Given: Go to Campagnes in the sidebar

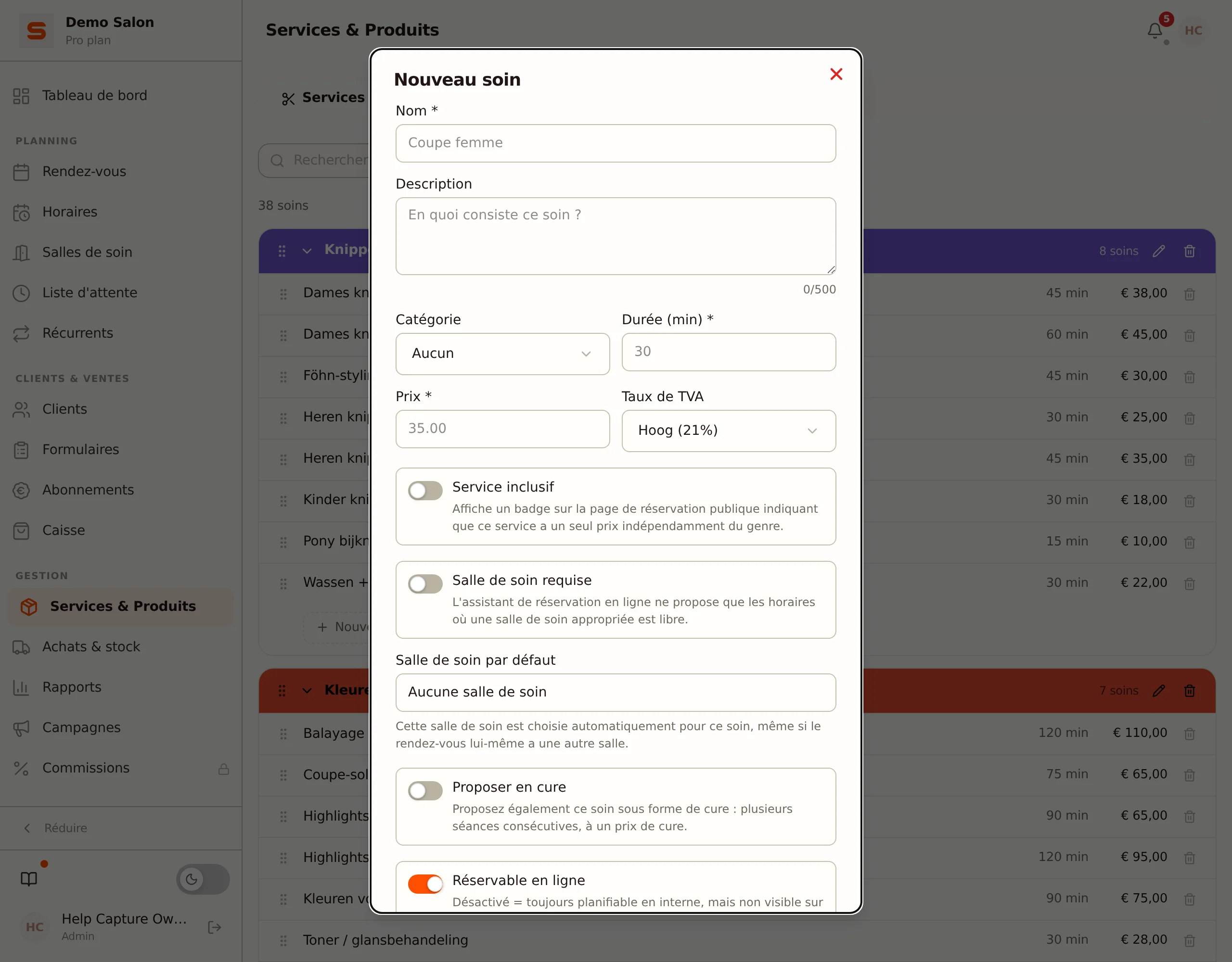Looking at the screenshot, I should pos(121,727).
